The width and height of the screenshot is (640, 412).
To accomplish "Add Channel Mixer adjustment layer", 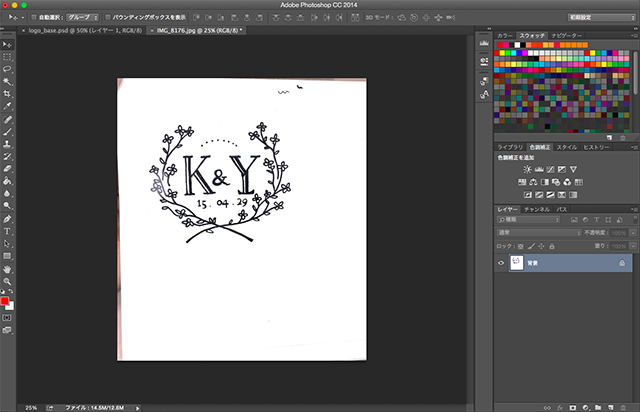I will [567, 182].
